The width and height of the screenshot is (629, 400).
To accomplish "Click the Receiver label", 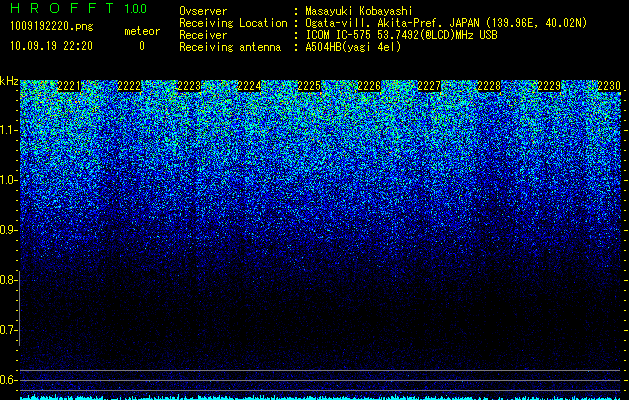I will 203,35.
